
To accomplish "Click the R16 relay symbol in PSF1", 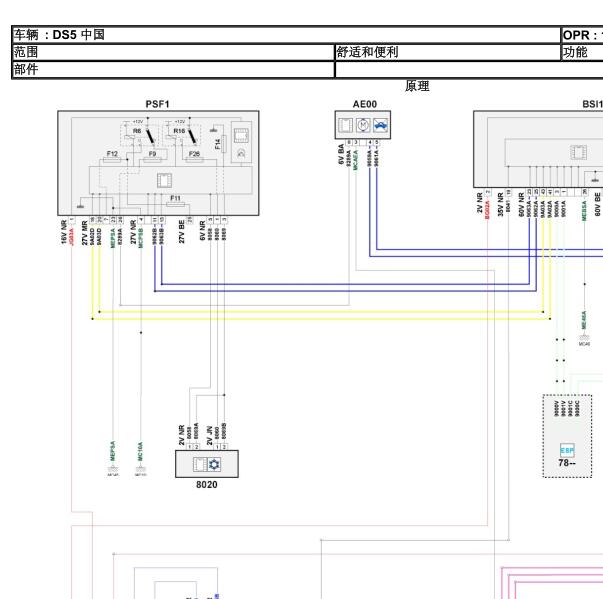I will 182,135.
